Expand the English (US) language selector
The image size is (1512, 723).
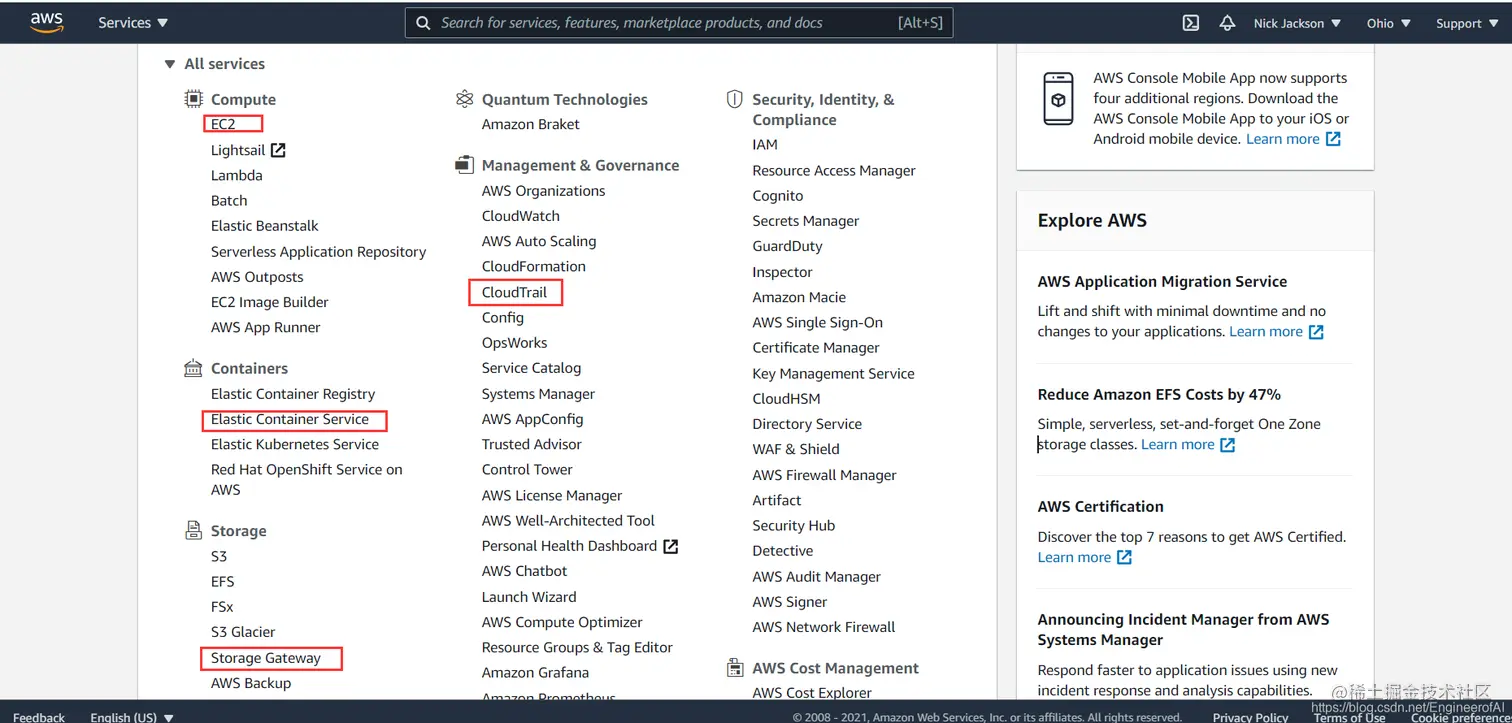click(132, 717)
